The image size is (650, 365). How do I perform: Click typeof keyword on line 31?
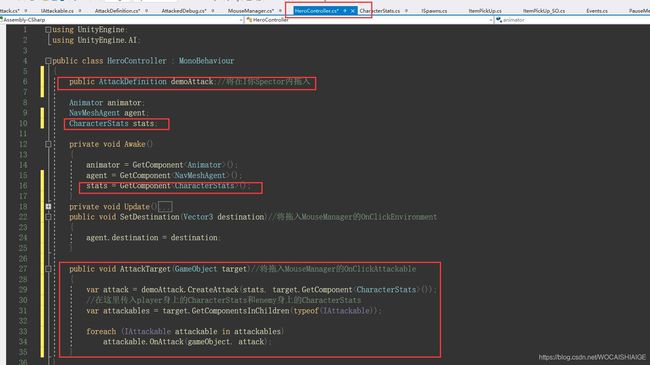tap(306, 311)
